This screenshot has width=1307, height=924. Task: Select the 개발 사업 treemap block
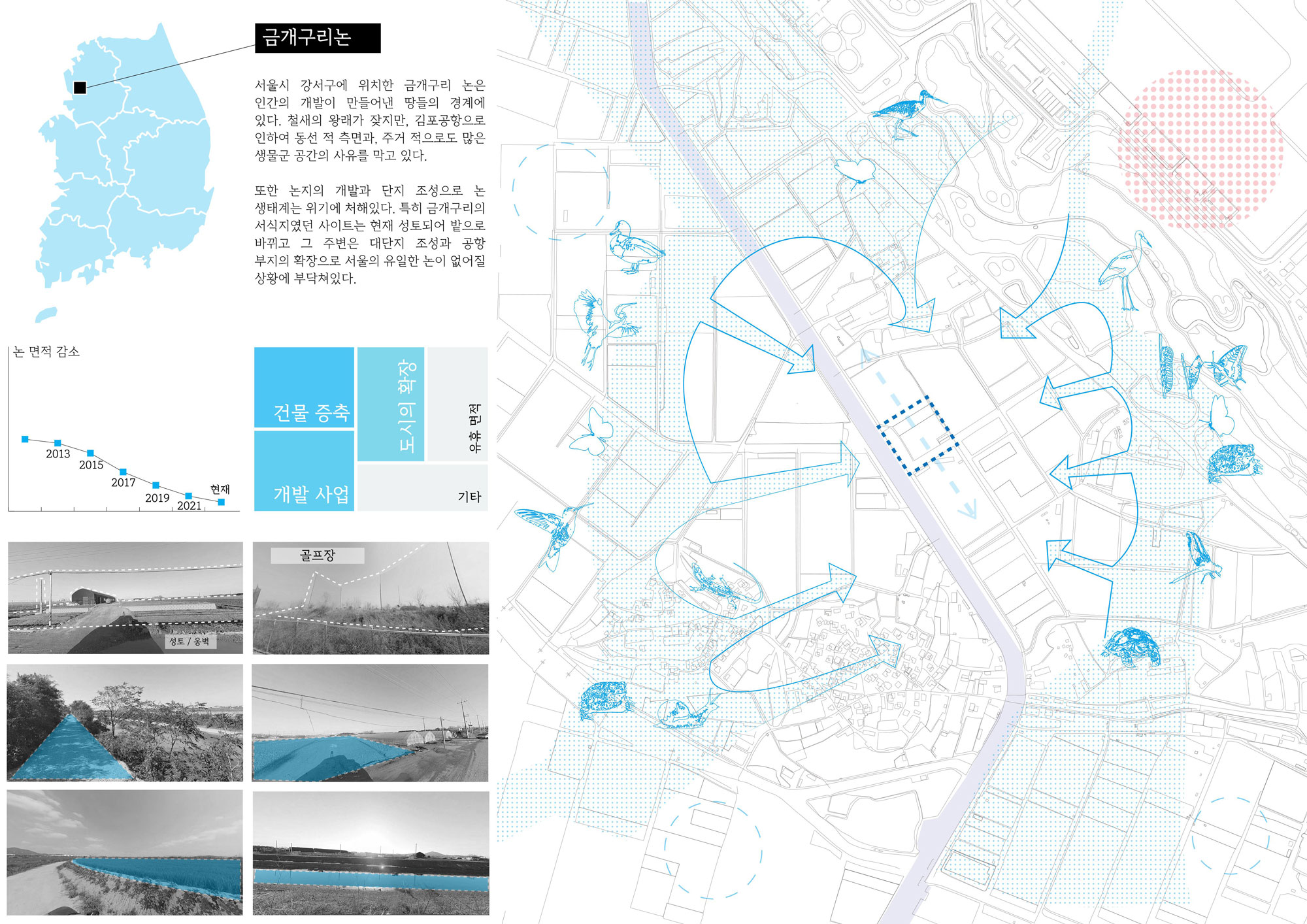pos(304,470)
